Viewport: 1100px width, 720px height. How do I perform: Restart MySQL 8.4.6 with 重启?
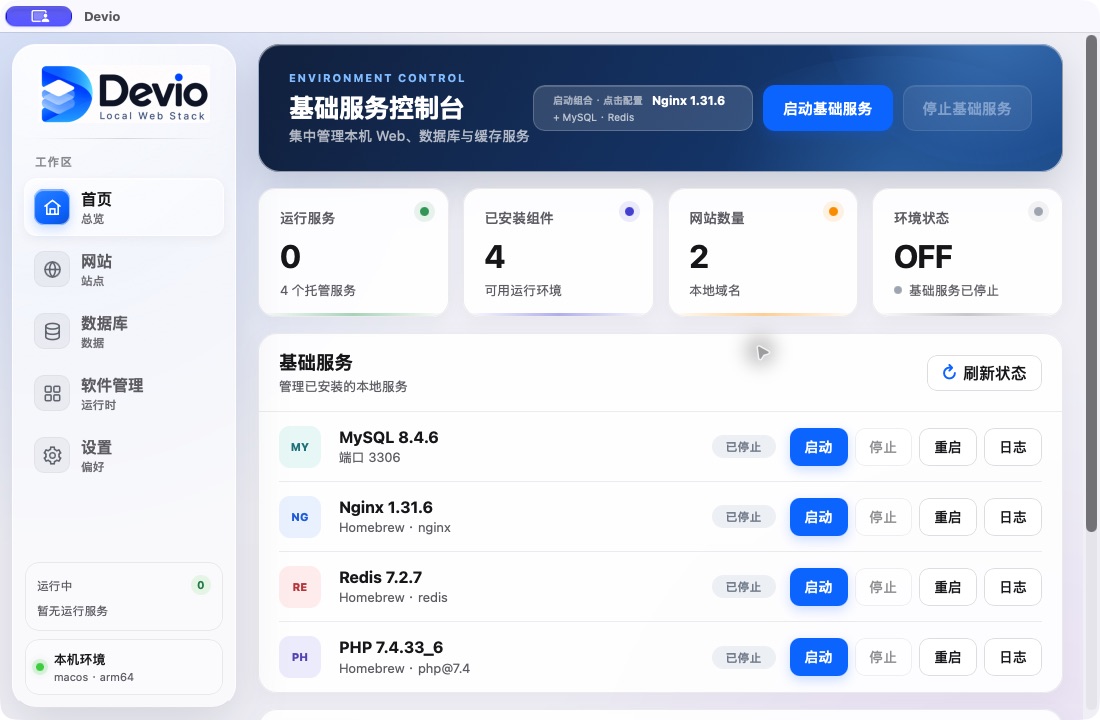click(x=948, y=447)
